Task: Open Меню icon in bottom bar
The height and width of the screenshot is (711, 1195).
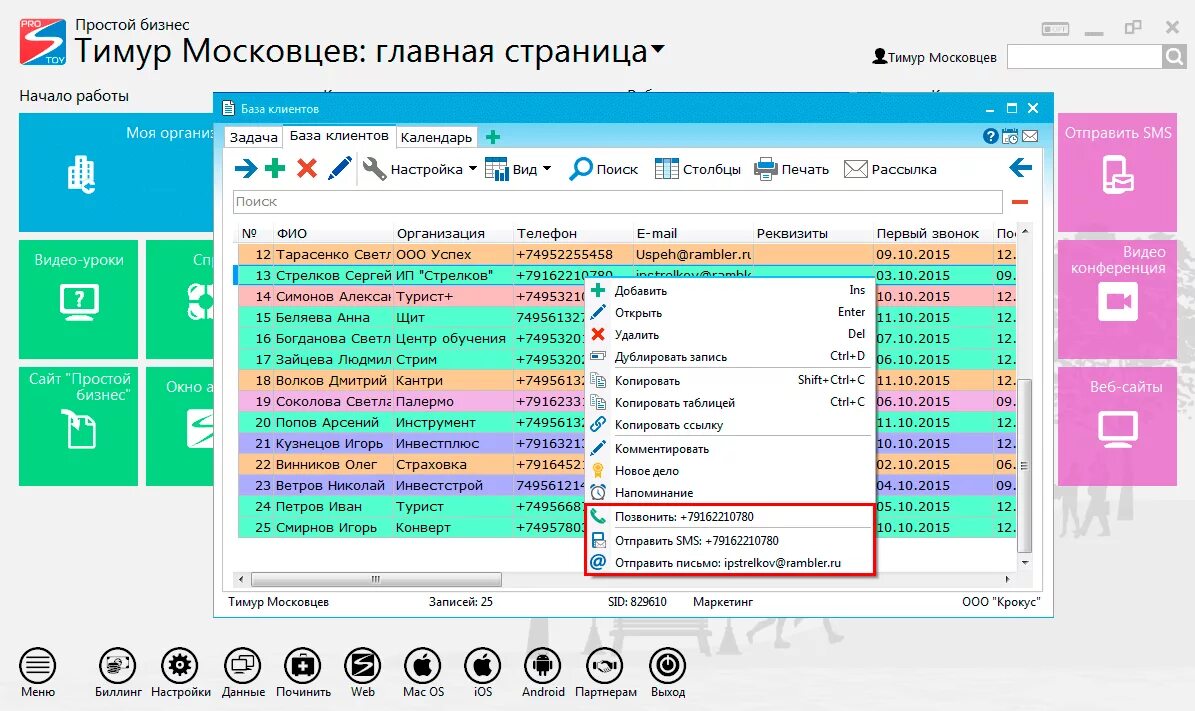Action: (37, 666)
